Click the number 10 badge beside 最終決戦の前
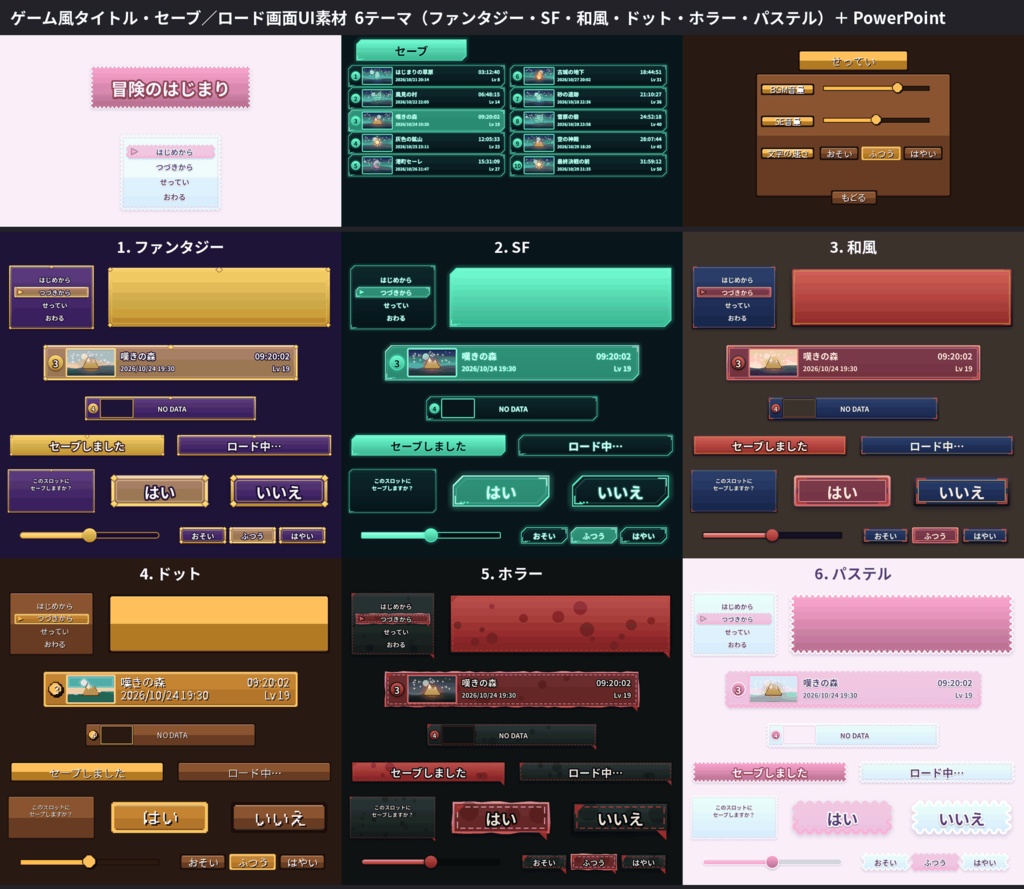 (517, 165)
